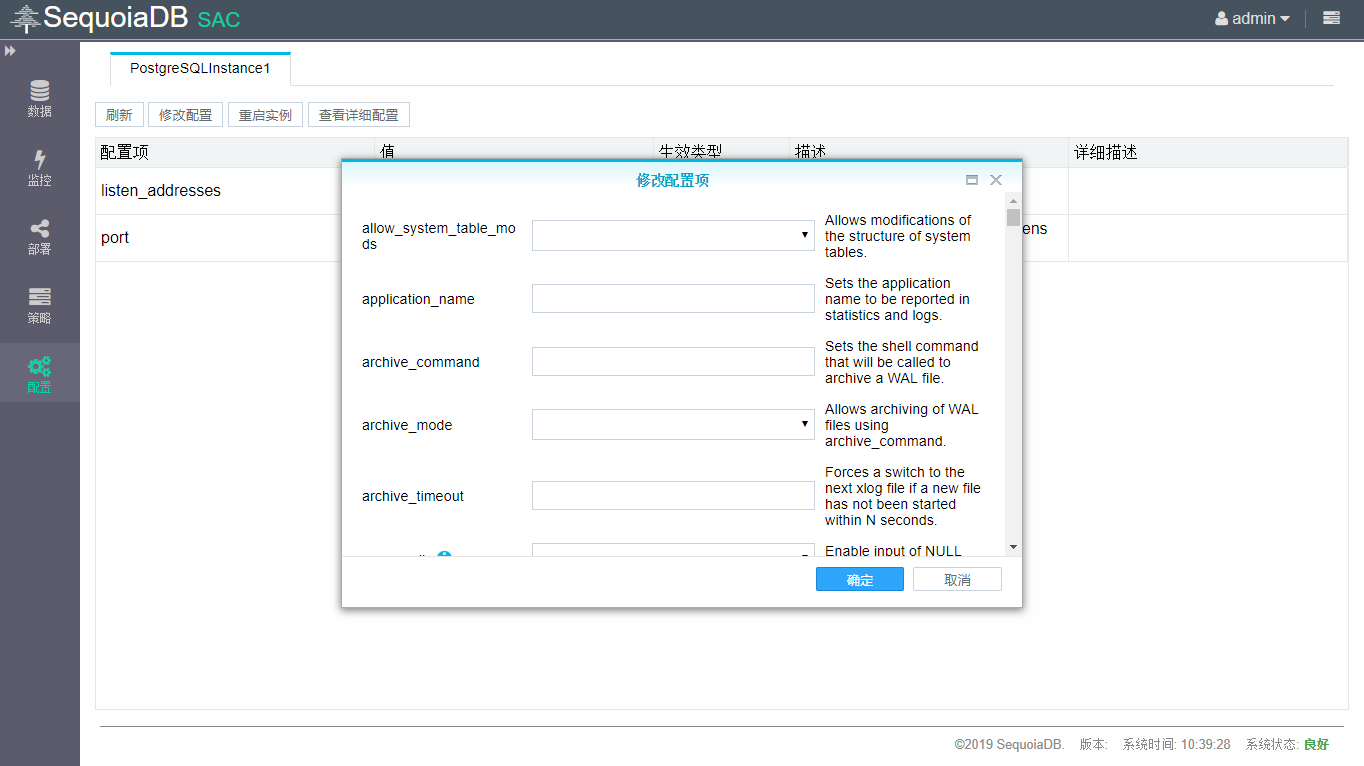Expand the sidebar with the double-arrow icon

10,50
